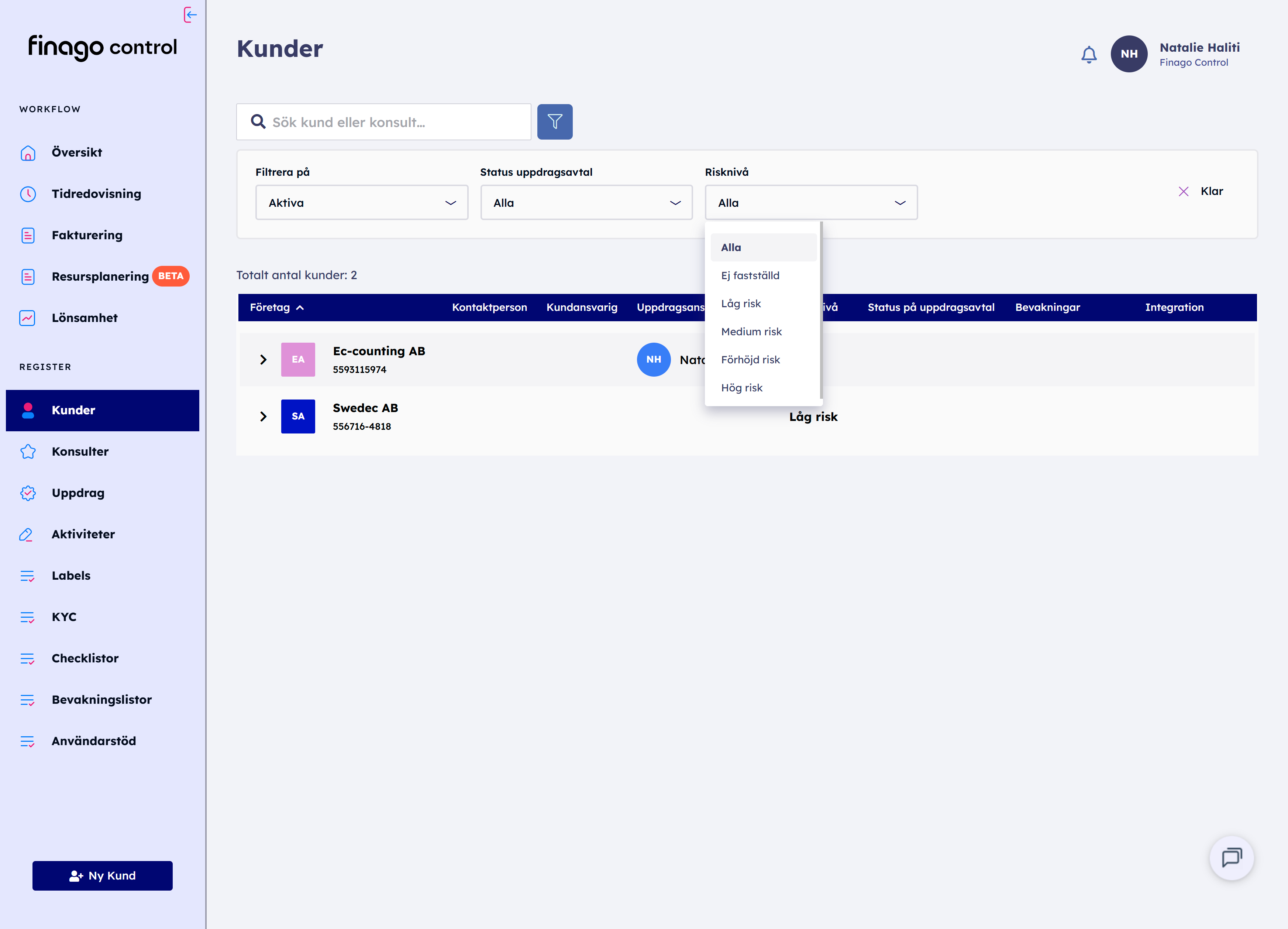Focus the Sök kund eller konsult field
This screenshot has height=929, width=1288.
pyautogui.click(x=392, y=122)
